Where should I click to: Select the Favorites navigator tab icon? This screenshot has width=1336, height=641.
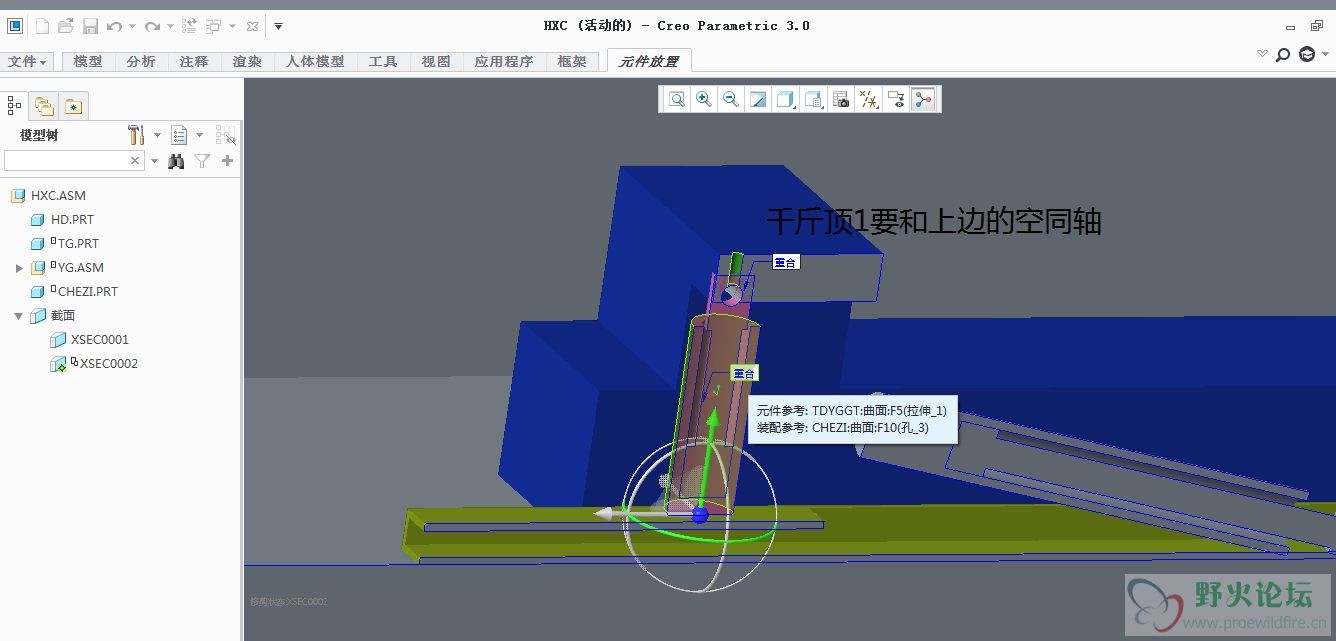(73, 105)
